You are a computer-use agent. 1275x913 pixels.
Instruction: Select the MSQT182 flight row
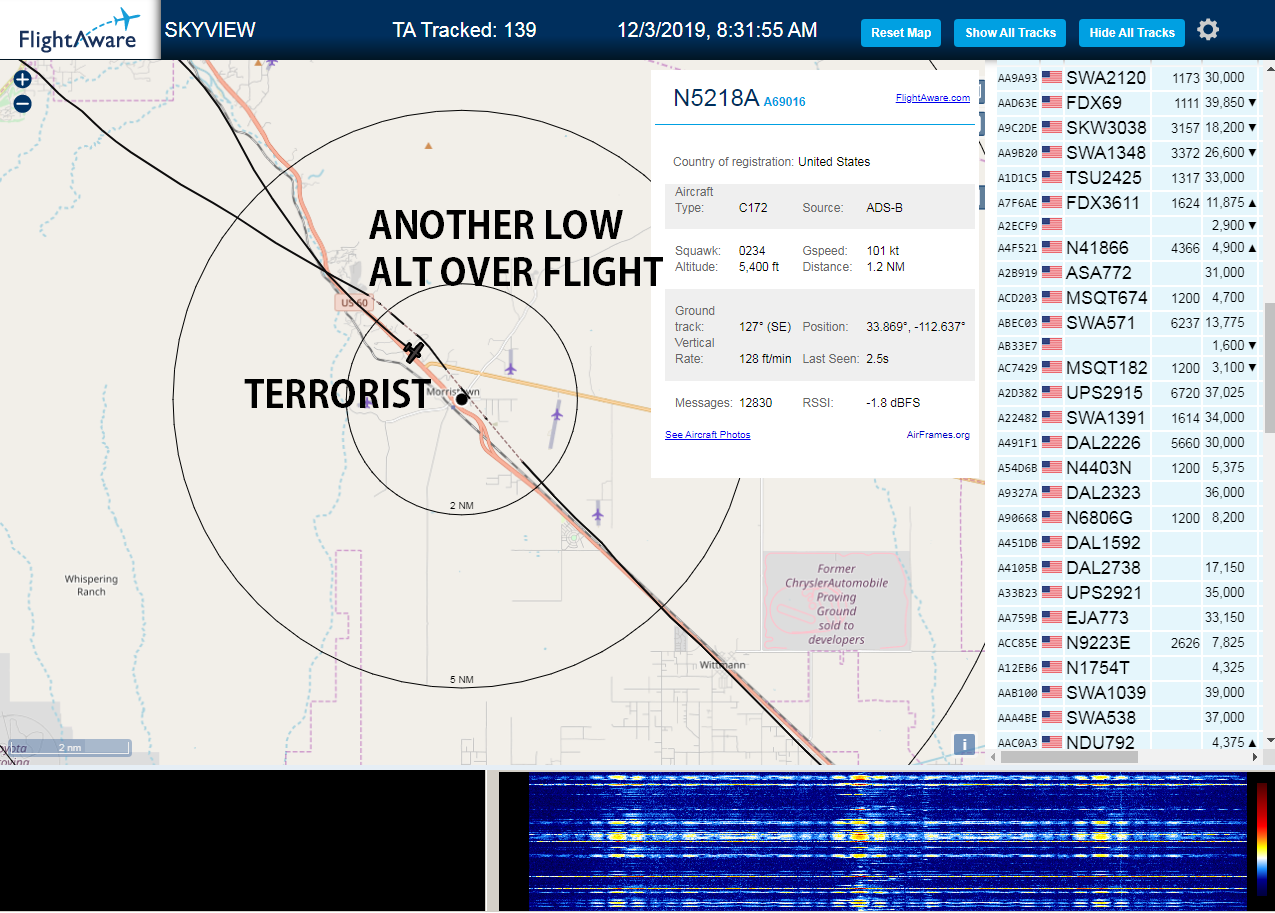tap(1128, 367)
